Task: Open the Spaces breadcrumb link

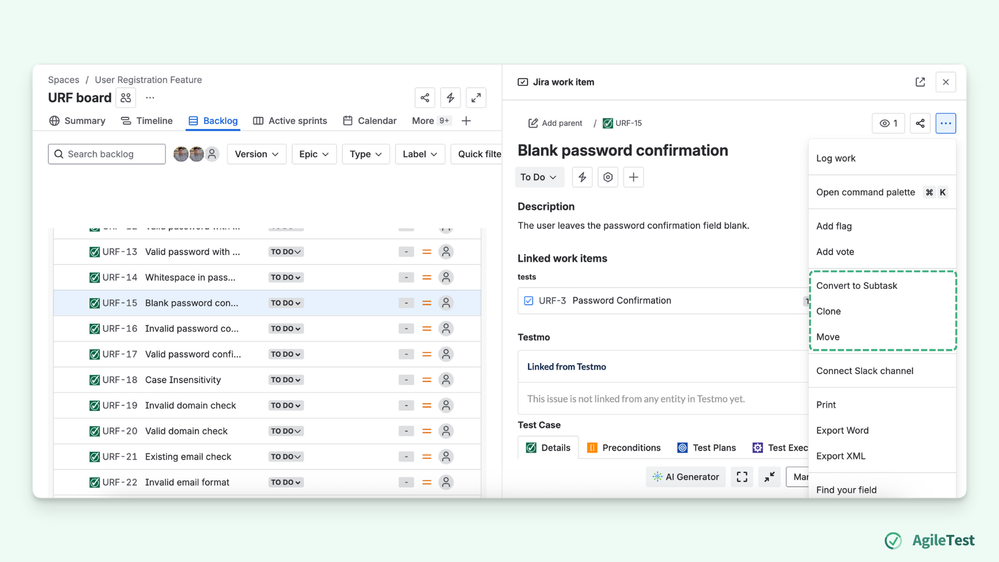Action: coord(64,80)
